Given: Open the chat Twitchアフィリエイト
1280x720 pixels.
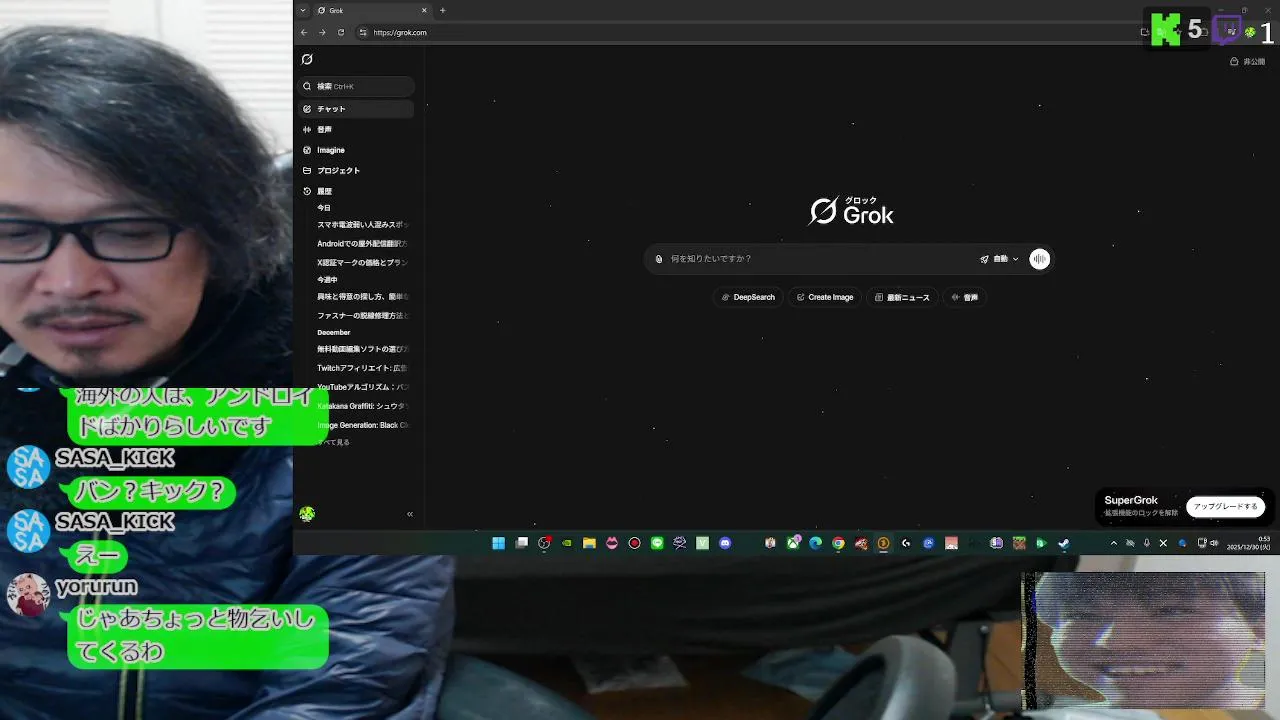Looking at the screenshot, I should click(x=362, y=368).
